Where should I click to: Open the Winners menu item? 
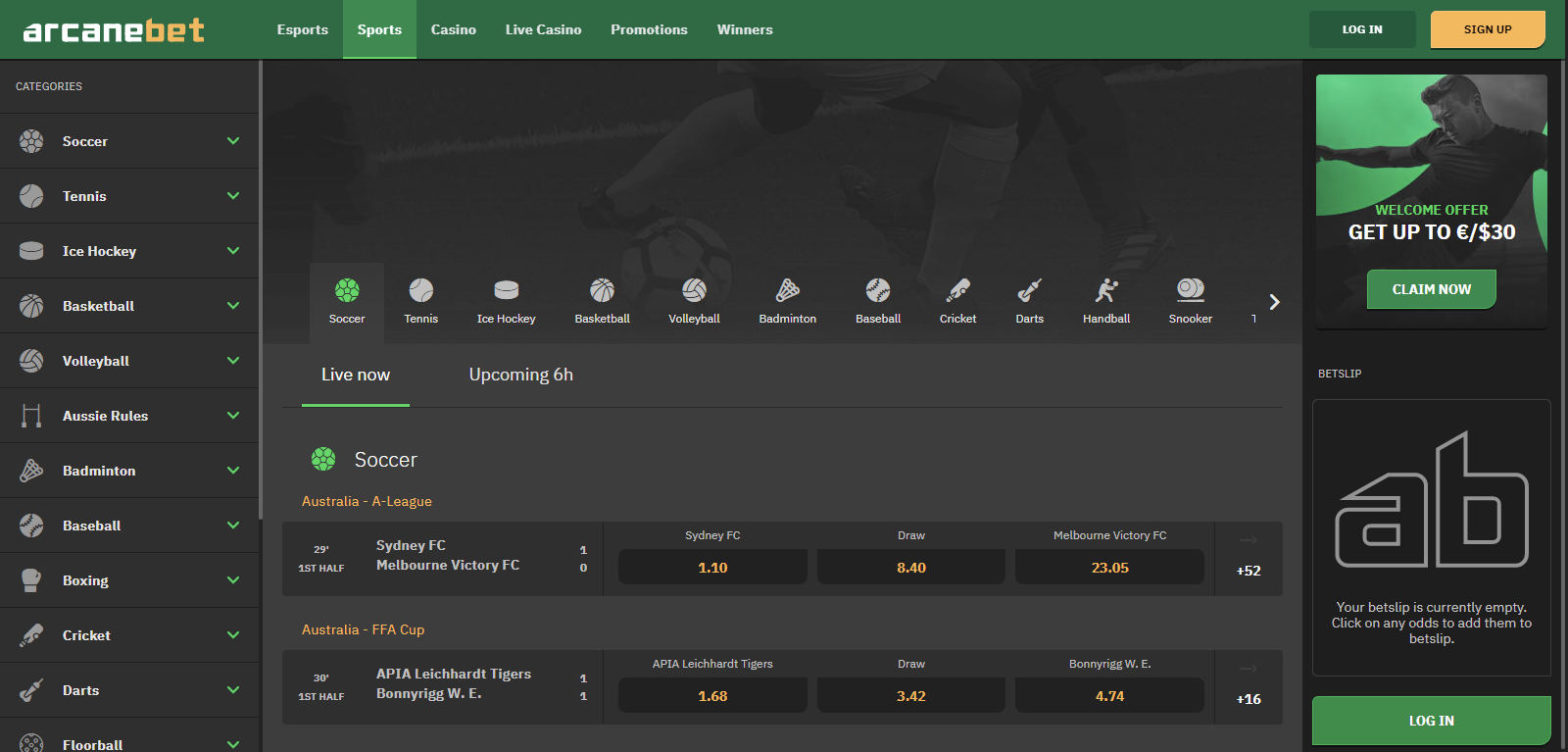(745, 29)
